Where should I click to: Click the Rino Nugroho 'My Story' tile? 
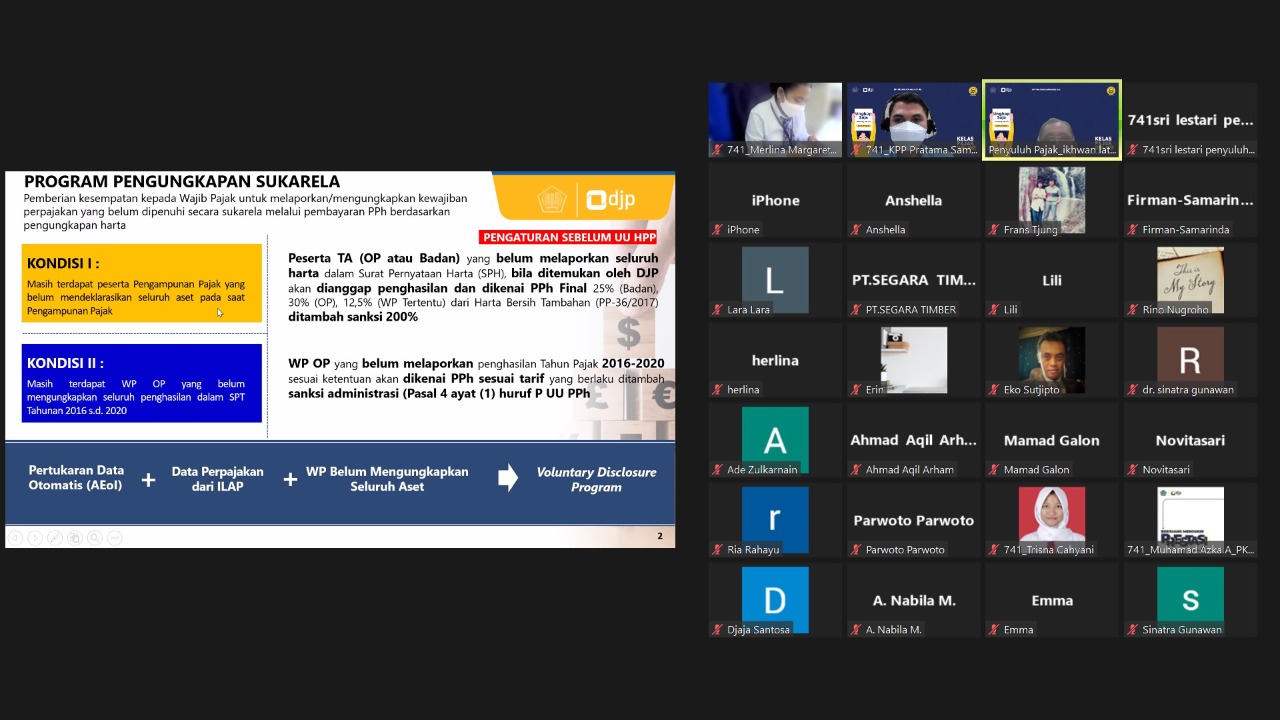(x=1190, y=279)
